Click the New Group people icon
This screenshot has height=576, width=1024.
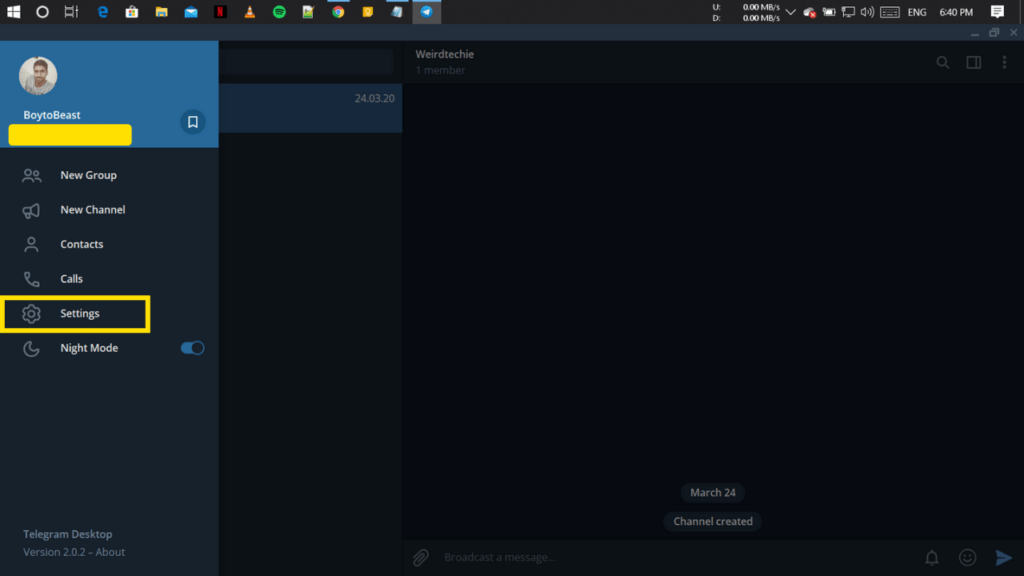(31, 175)
